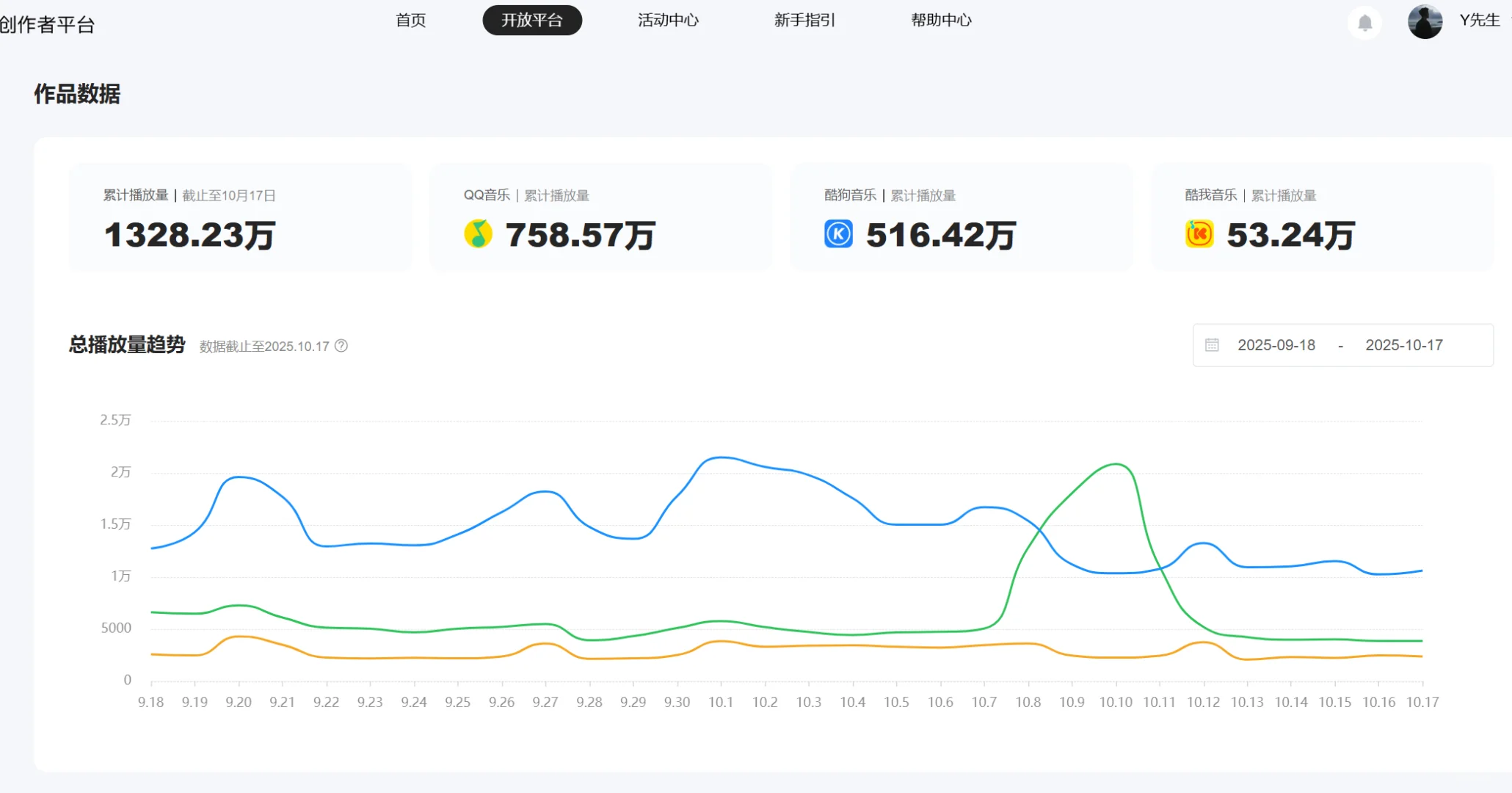Click the 酷狗音乐 516.42万 stats card
Viewport: 1512px width, 793px height.
click(961, 217)
